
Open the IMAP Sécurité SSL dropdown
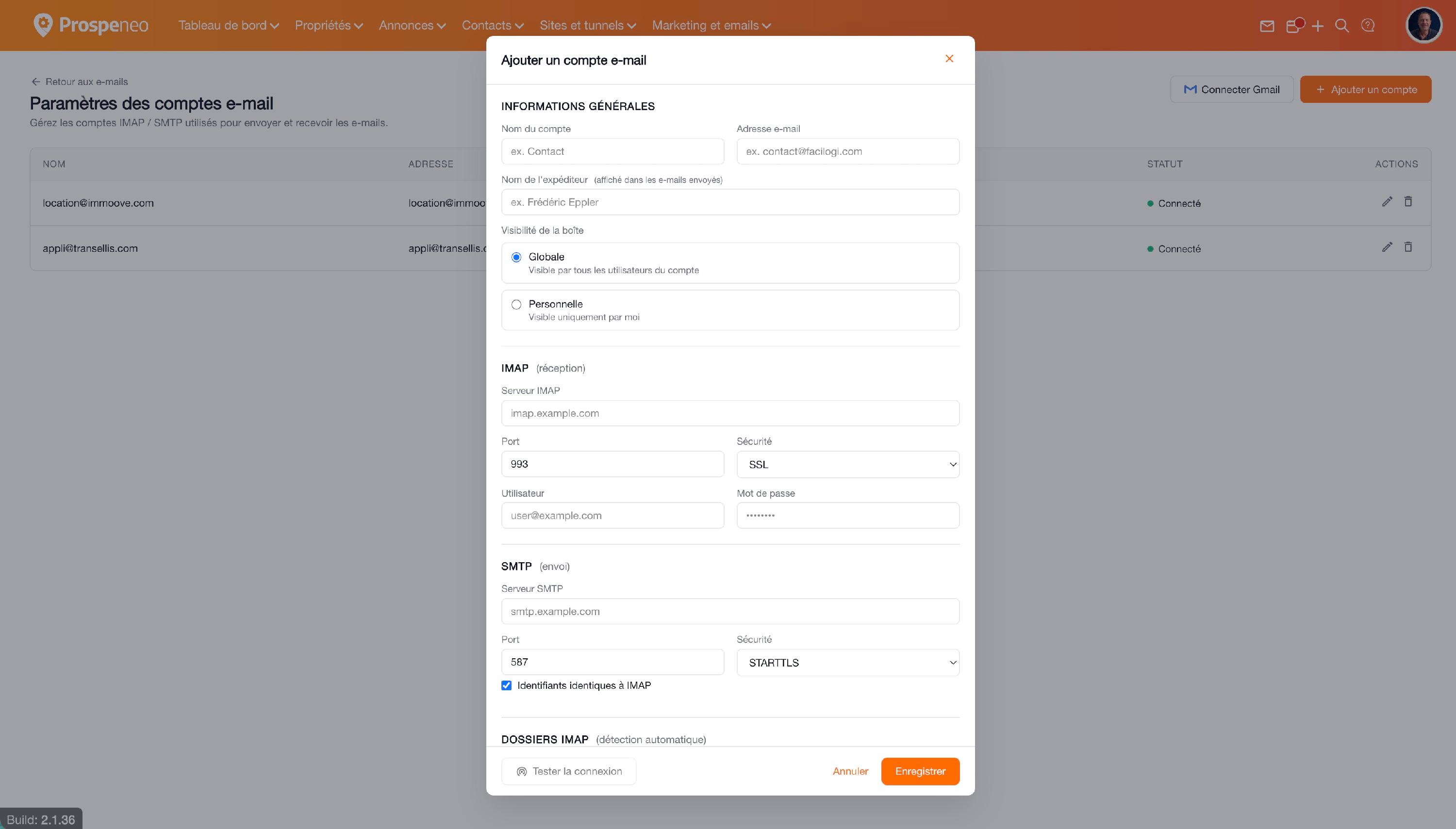847,465
